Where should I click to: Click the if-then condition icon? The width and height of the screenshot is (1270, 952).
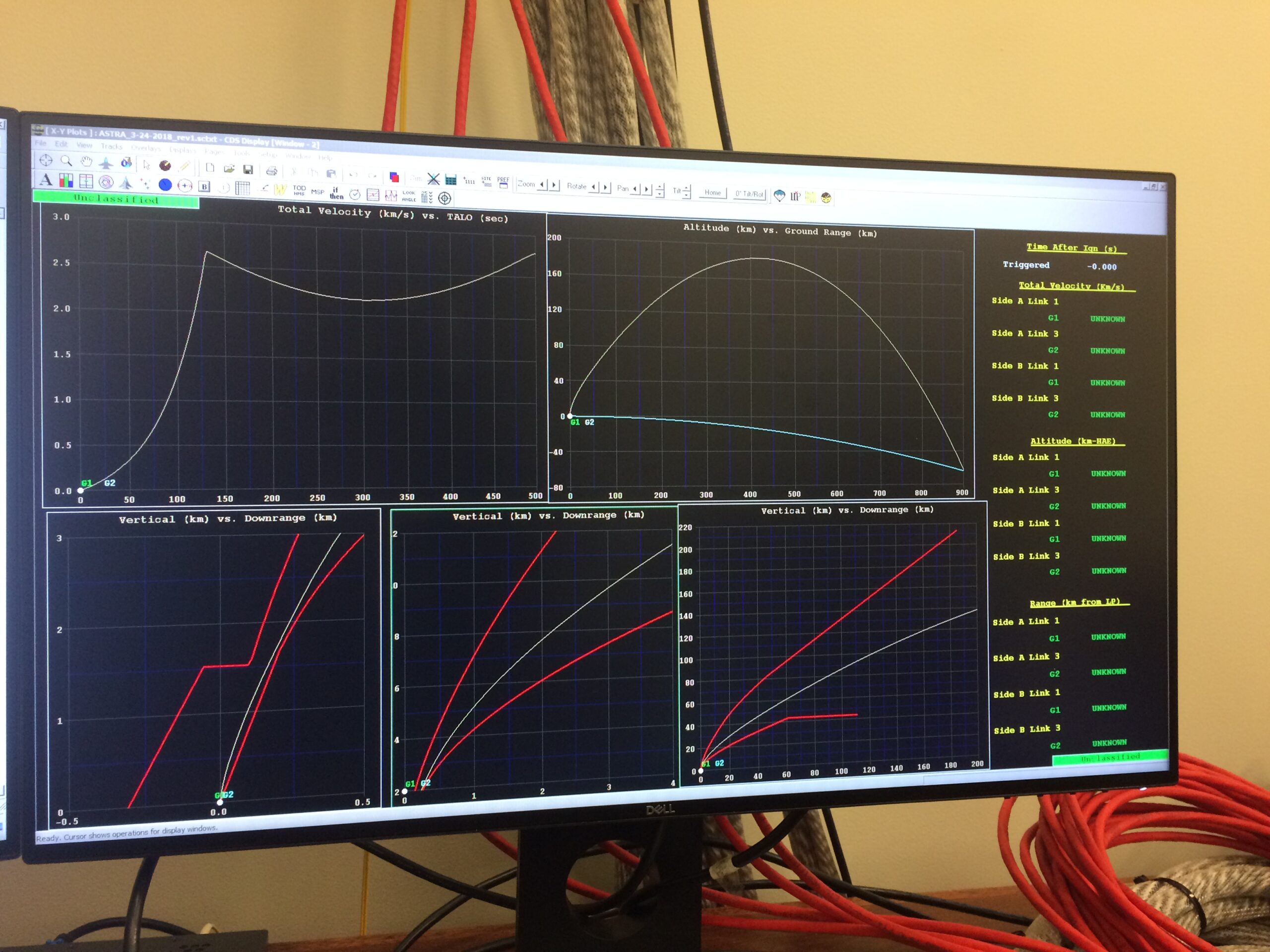[336, 193]
